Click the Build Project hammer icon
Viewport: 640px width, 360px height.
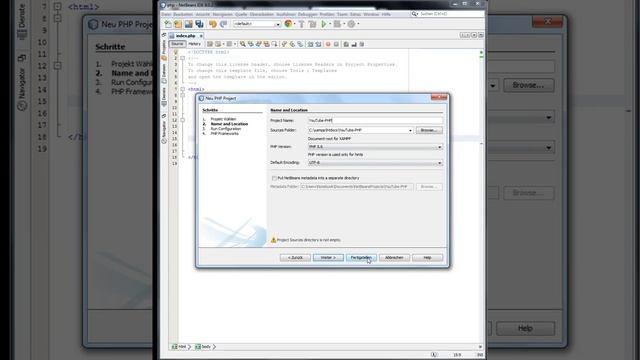[302, 24]
